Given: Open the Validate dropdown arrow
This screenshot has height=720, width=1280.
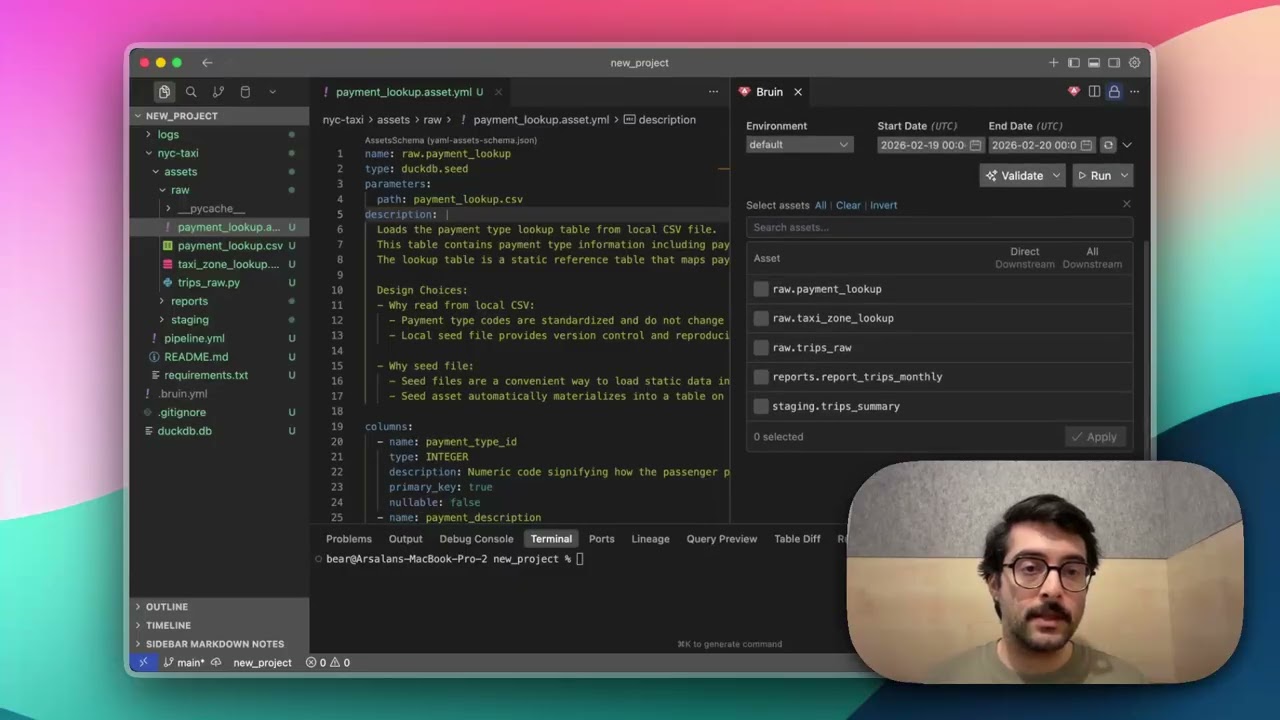Looking at the screenshot, I should click(x=1056, y=176).
